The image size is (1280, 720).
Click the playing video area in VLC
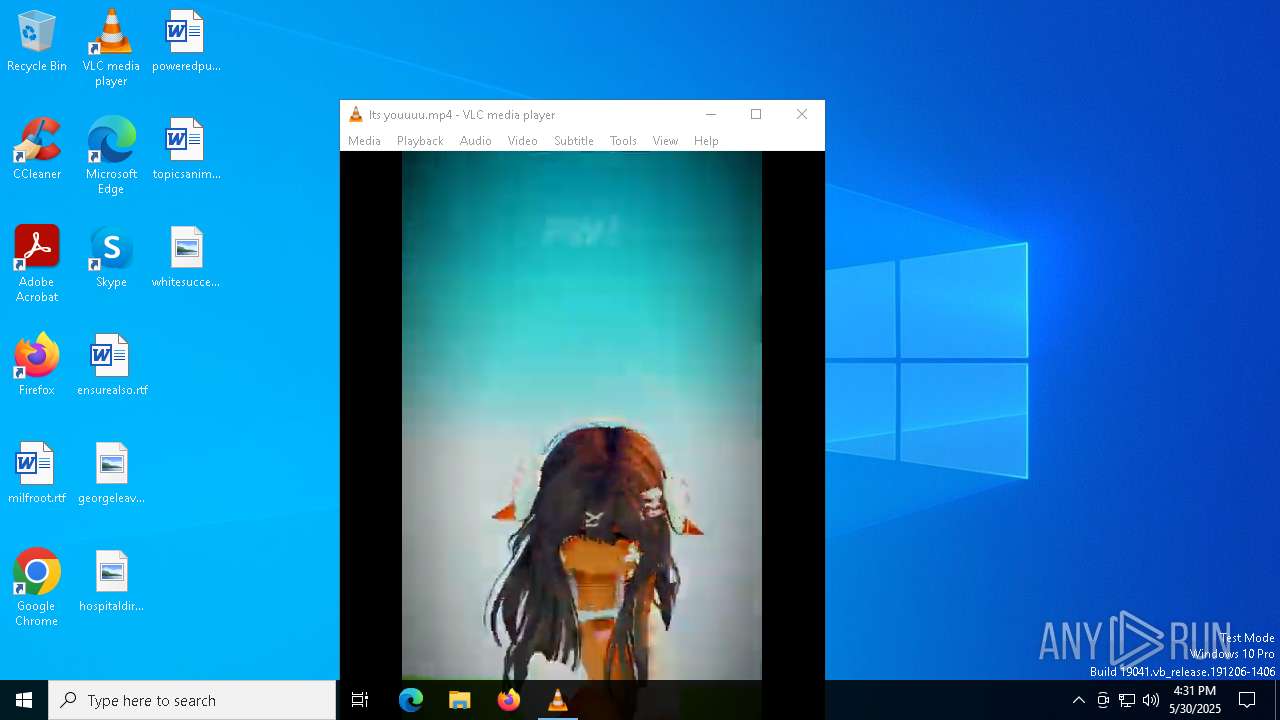pyautogui.click(x=582, y=415)
